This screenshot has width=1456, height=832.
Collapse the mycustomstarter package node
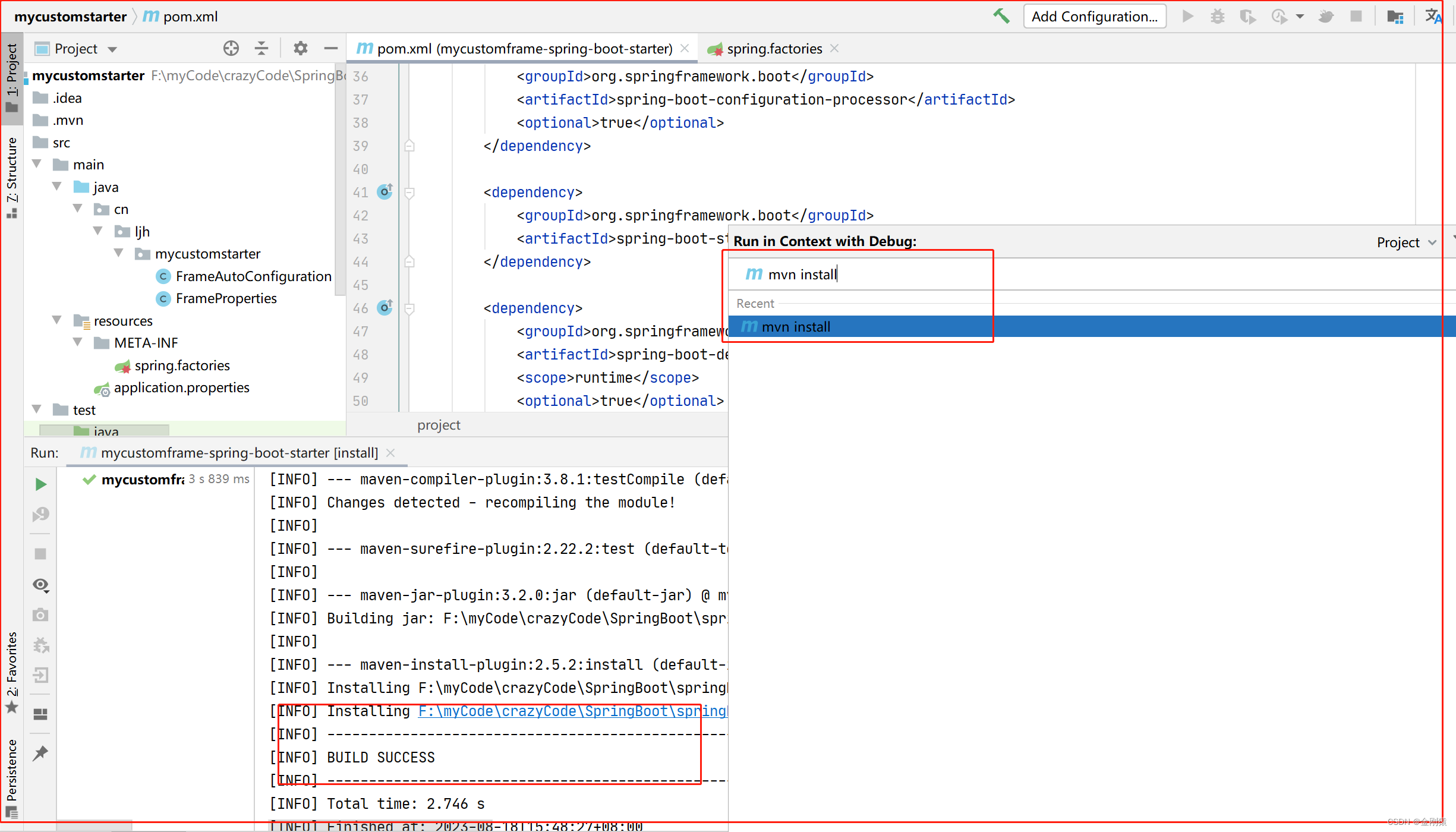[x=119, y=253]
